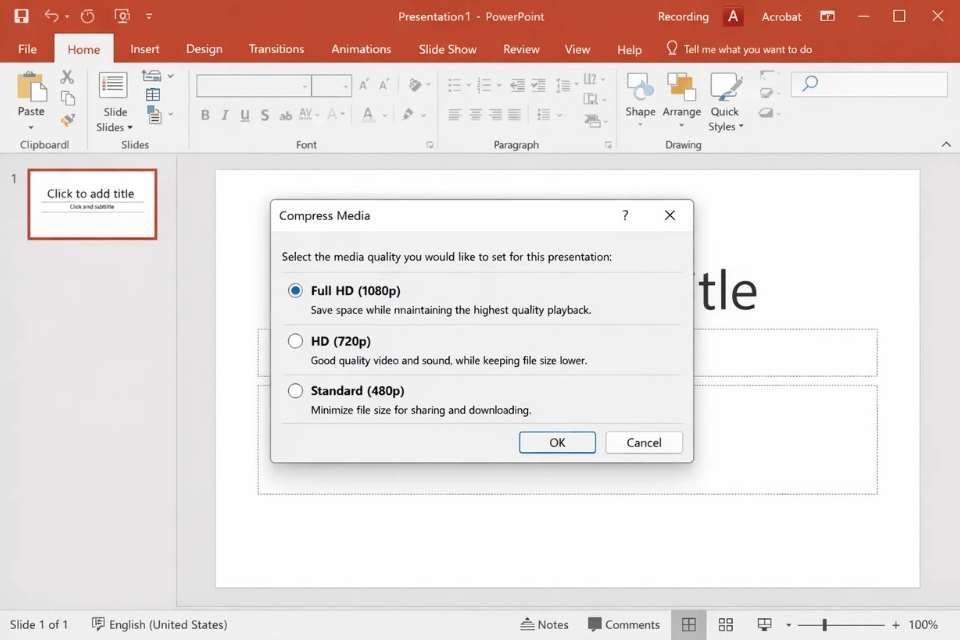Confirm compression with the OK button

click(557, 442)
